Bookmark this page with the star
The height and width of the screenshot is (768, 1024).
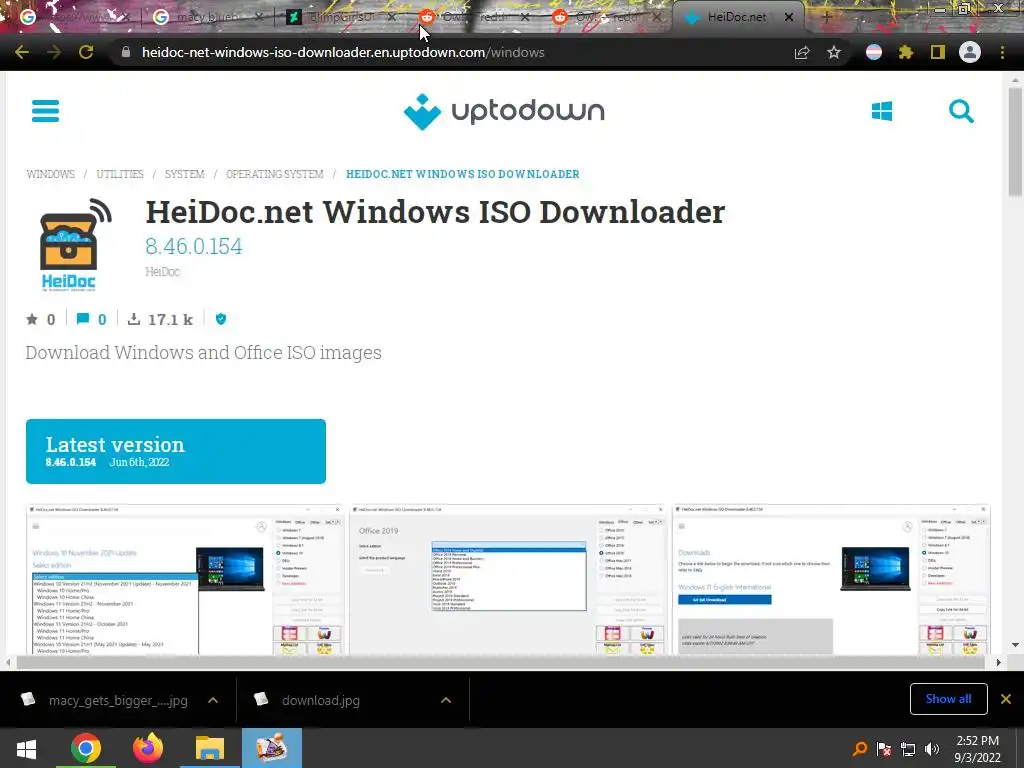coord(834,52)
